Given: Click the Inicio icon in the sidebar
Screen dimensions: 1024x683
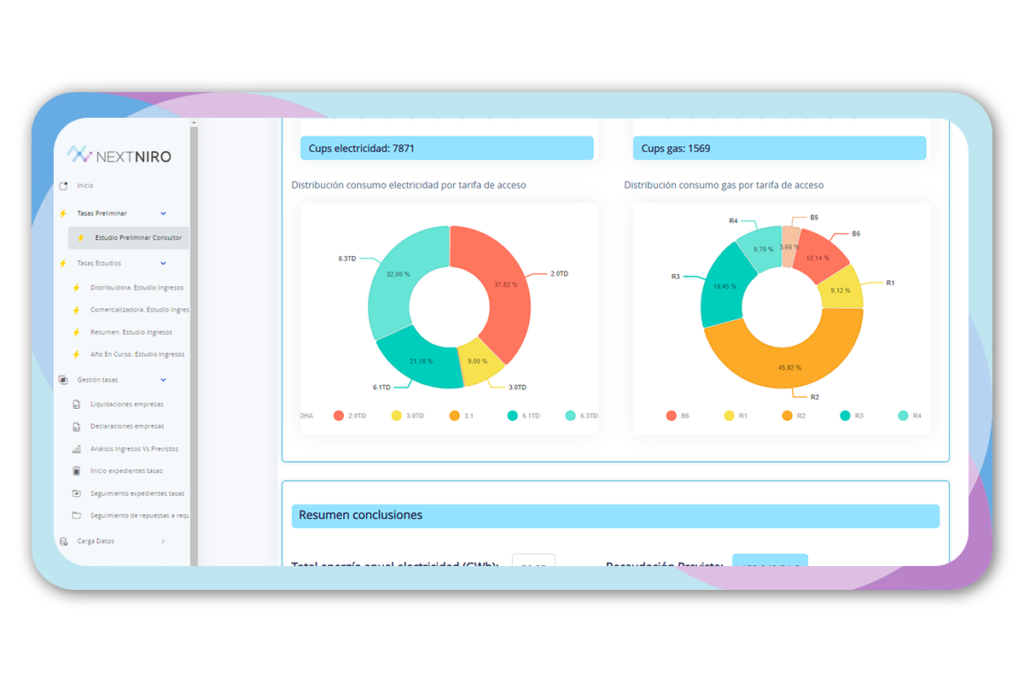Looking at the screenshot, I should click(63, 186).
